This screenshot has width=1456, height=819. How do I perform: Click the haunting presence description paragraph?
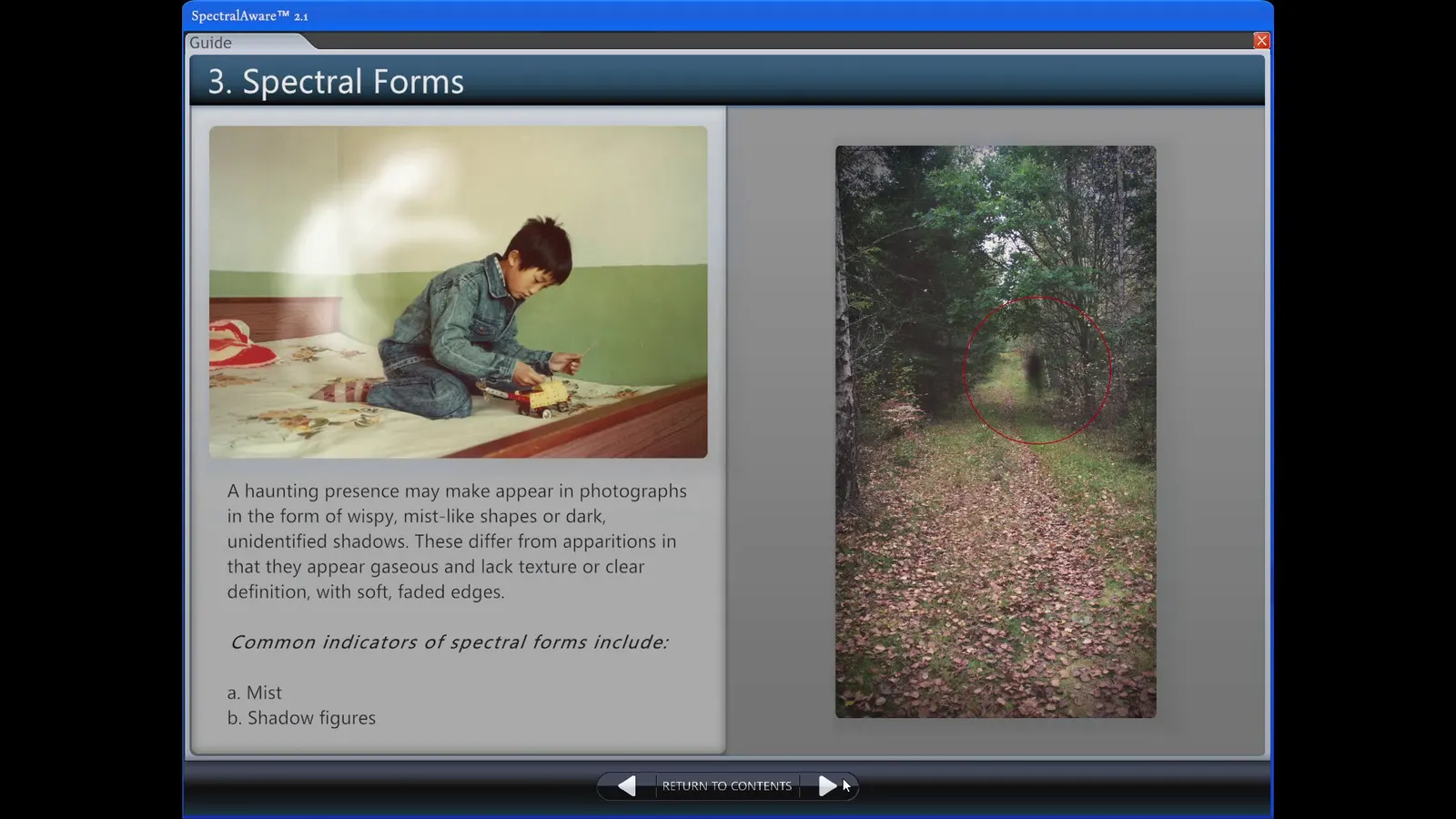[x=457, y=541]
